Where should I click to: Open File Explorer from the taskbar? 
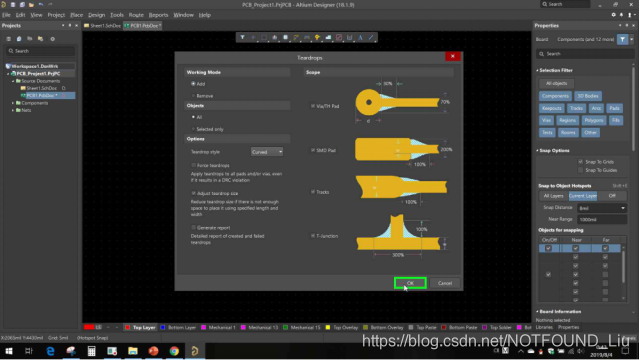tap(132, 351)
